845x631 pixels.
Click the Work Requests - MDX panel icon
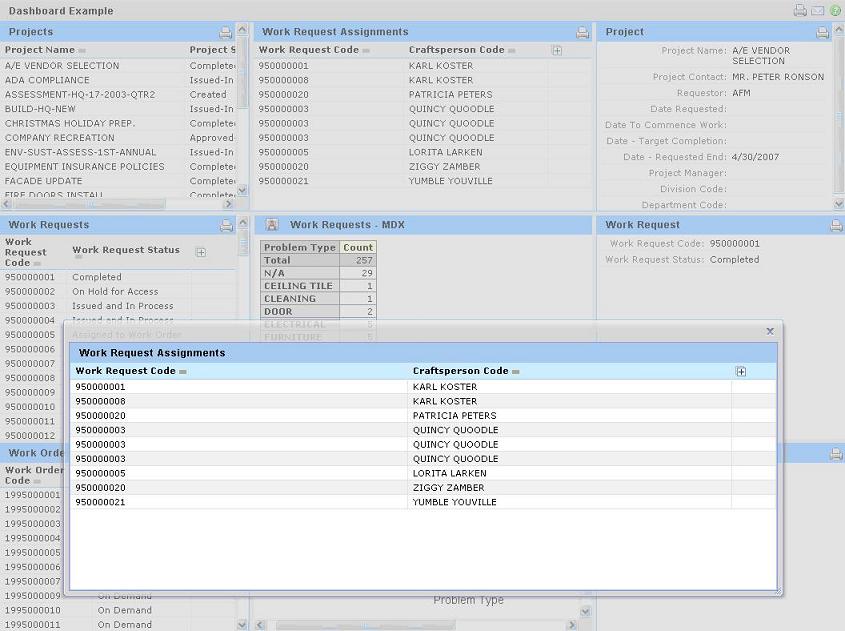(x=272, y=226)
